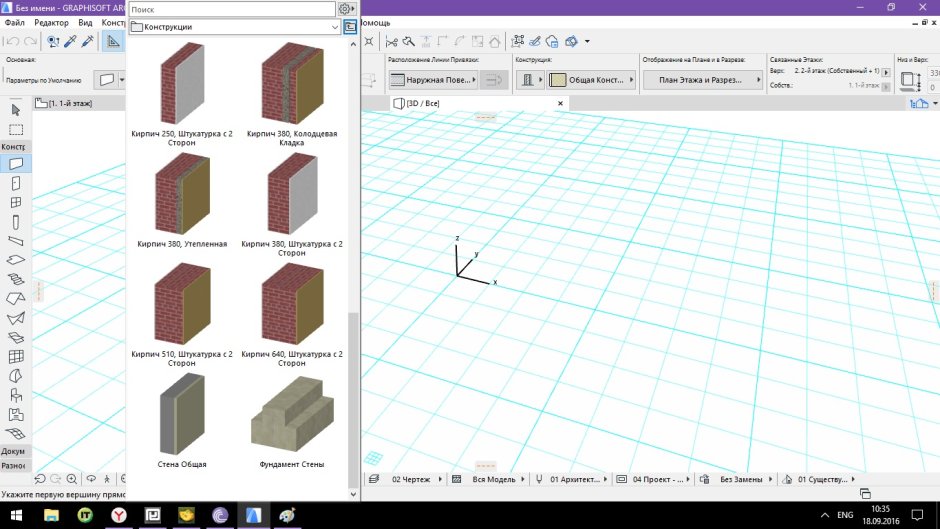Select the Stair tool
The height and width of the screenshot is (529, 940).
[16, 279]
